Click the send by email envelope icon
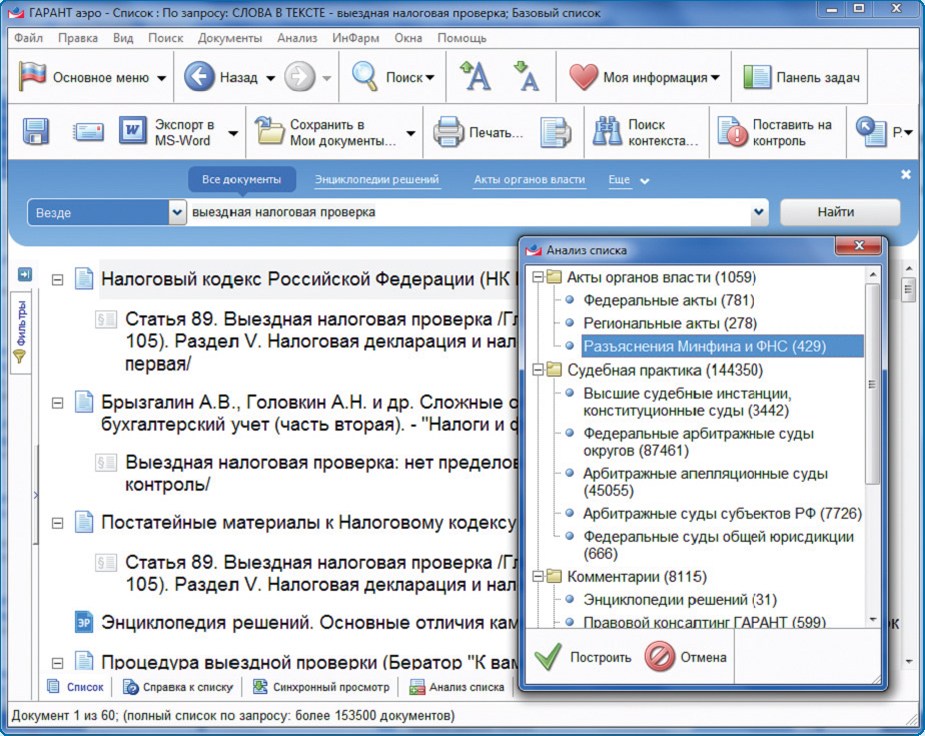Screen dimensions: 925x736 (x=88, y=132)
